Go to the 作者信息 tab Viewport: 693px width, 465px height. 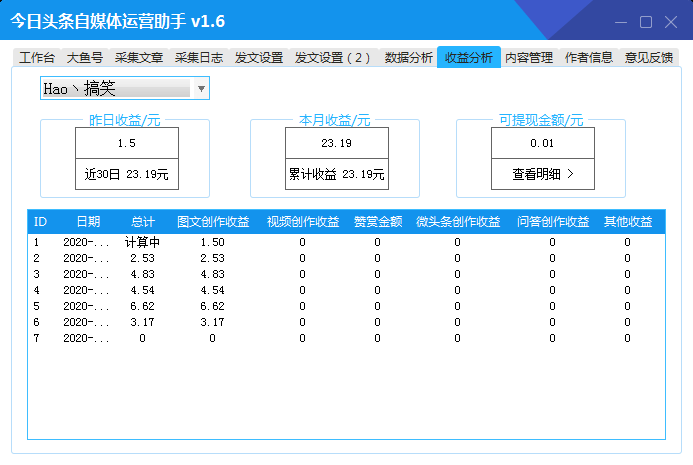(588, 58)
